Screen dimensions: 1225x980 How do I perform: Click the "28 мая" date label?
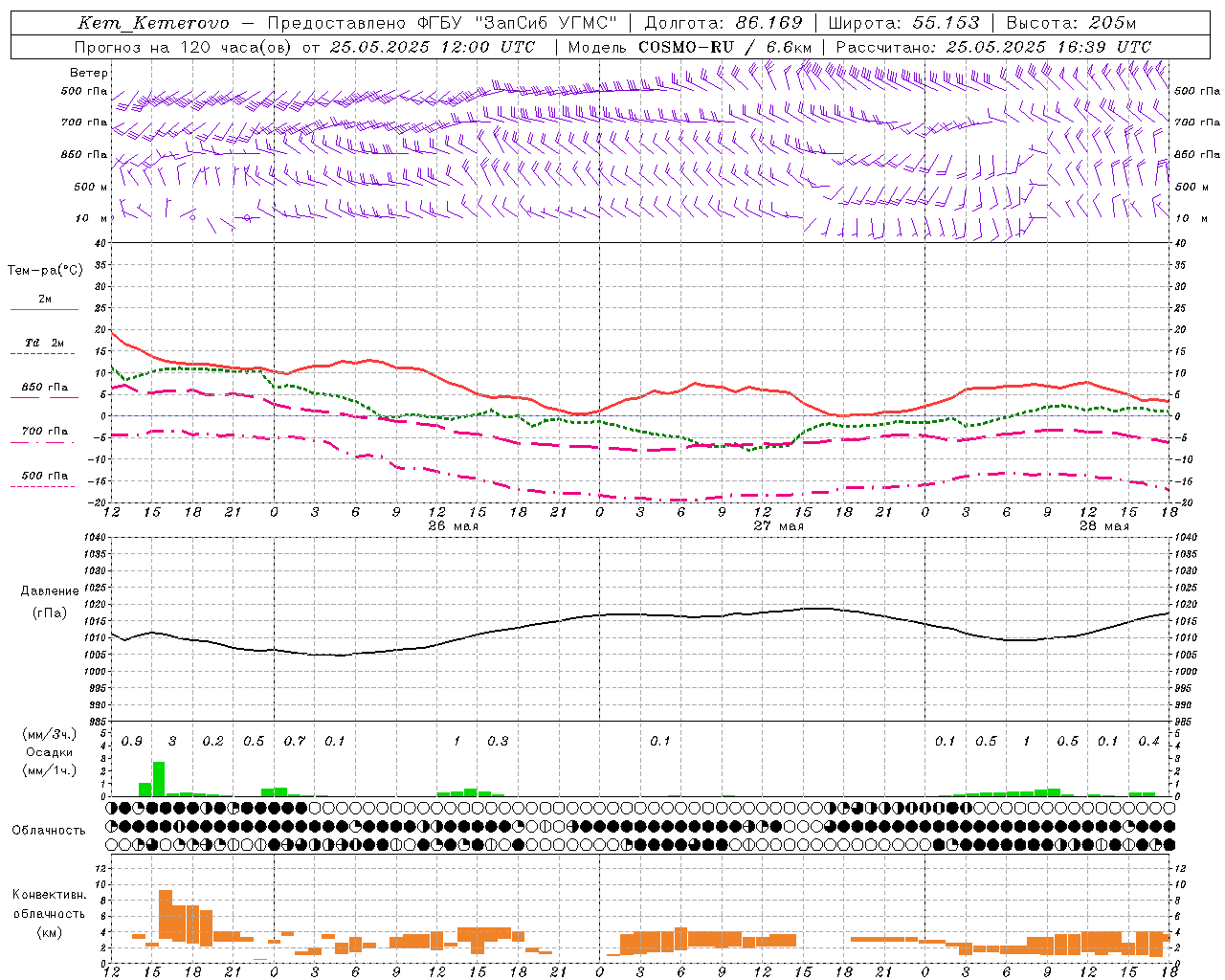1103,526
